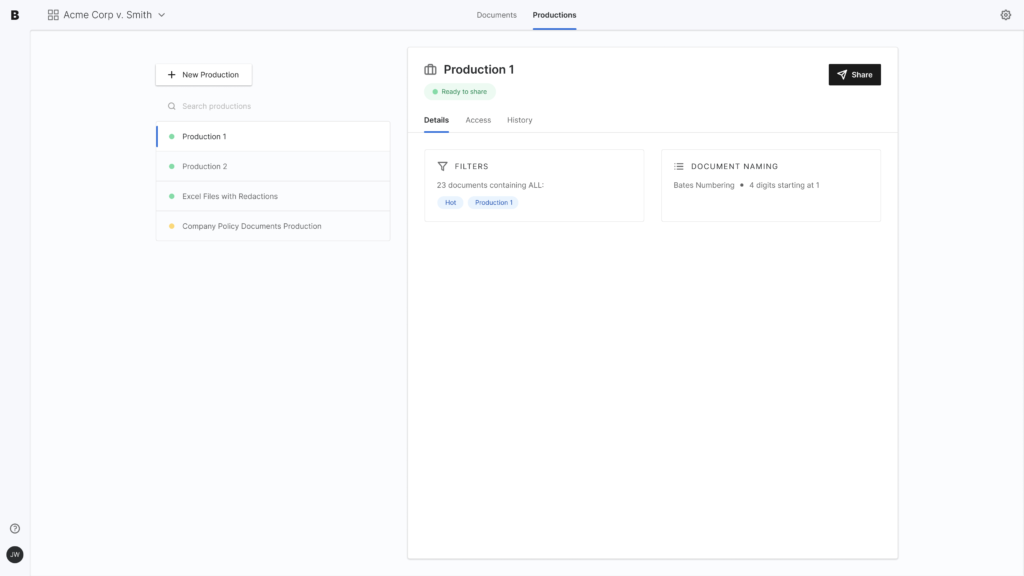Click the Document Naming list icon
Screen dimensions: 1024x576
point(679,167)
